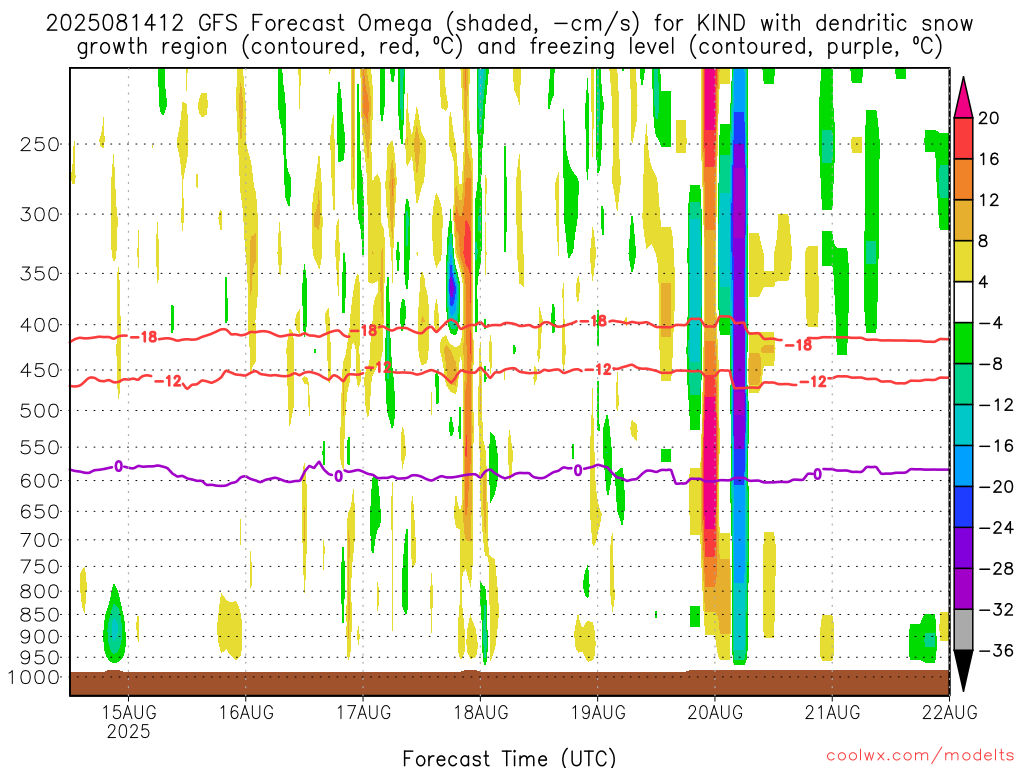Click the 750 pressure level label

40,567
